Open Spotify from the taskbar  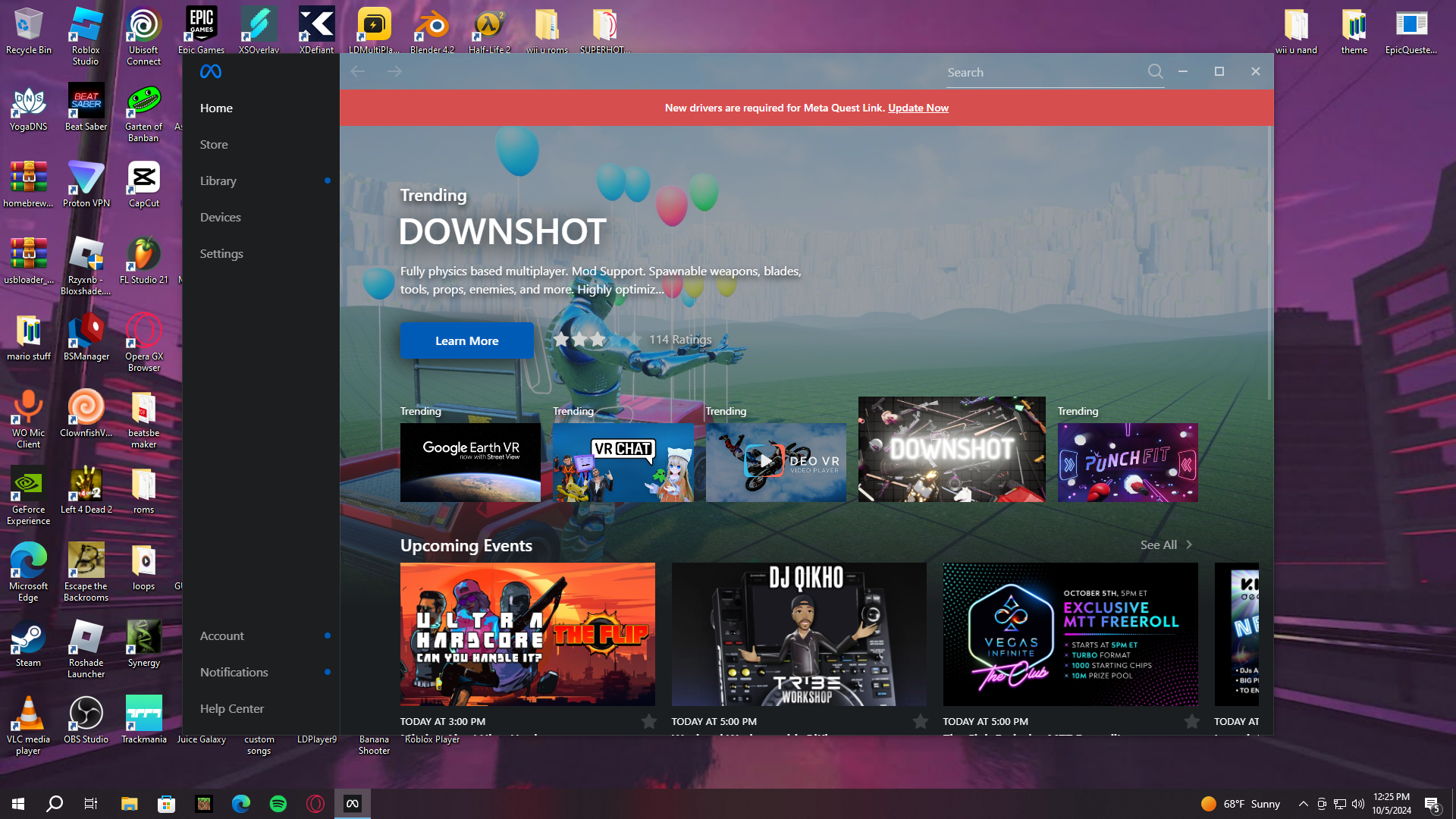pyautogui.click(x=278, y=804)
